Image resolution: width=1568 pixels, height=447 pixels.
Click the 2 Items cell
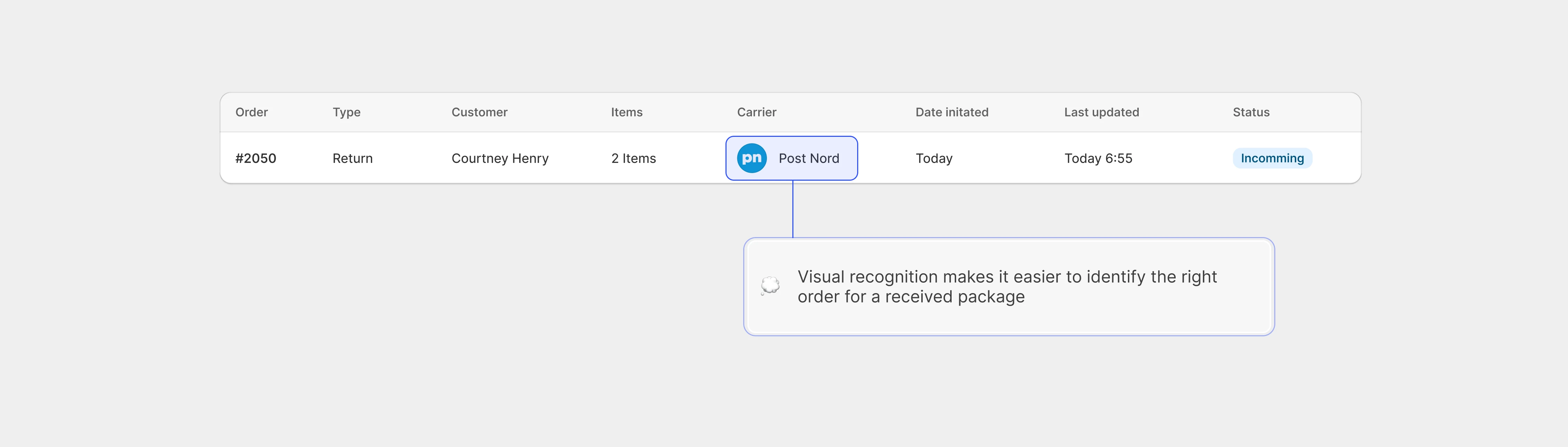(633, 158)
